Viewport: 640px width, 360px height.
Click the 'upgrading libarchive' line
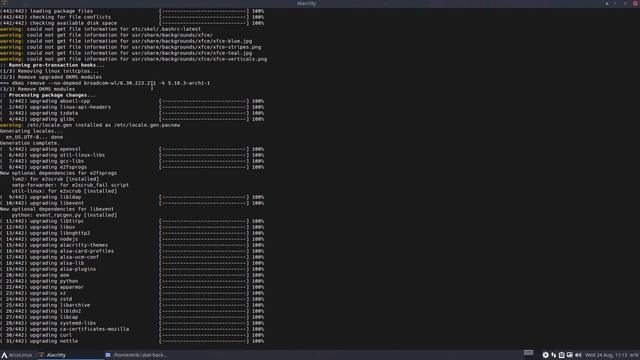point(132,305)
